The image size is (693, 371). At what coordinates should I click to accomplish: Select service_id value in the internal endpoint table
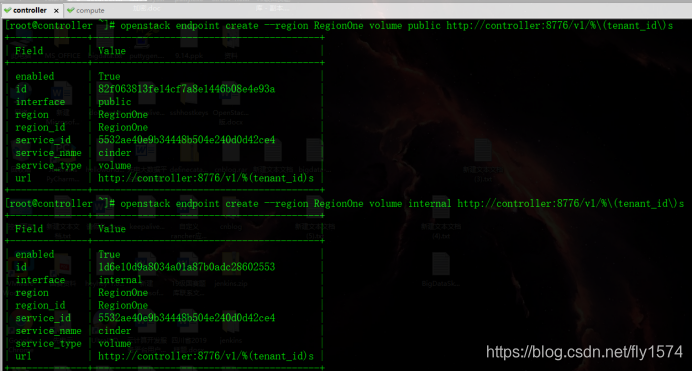click(x=187, y=318)
